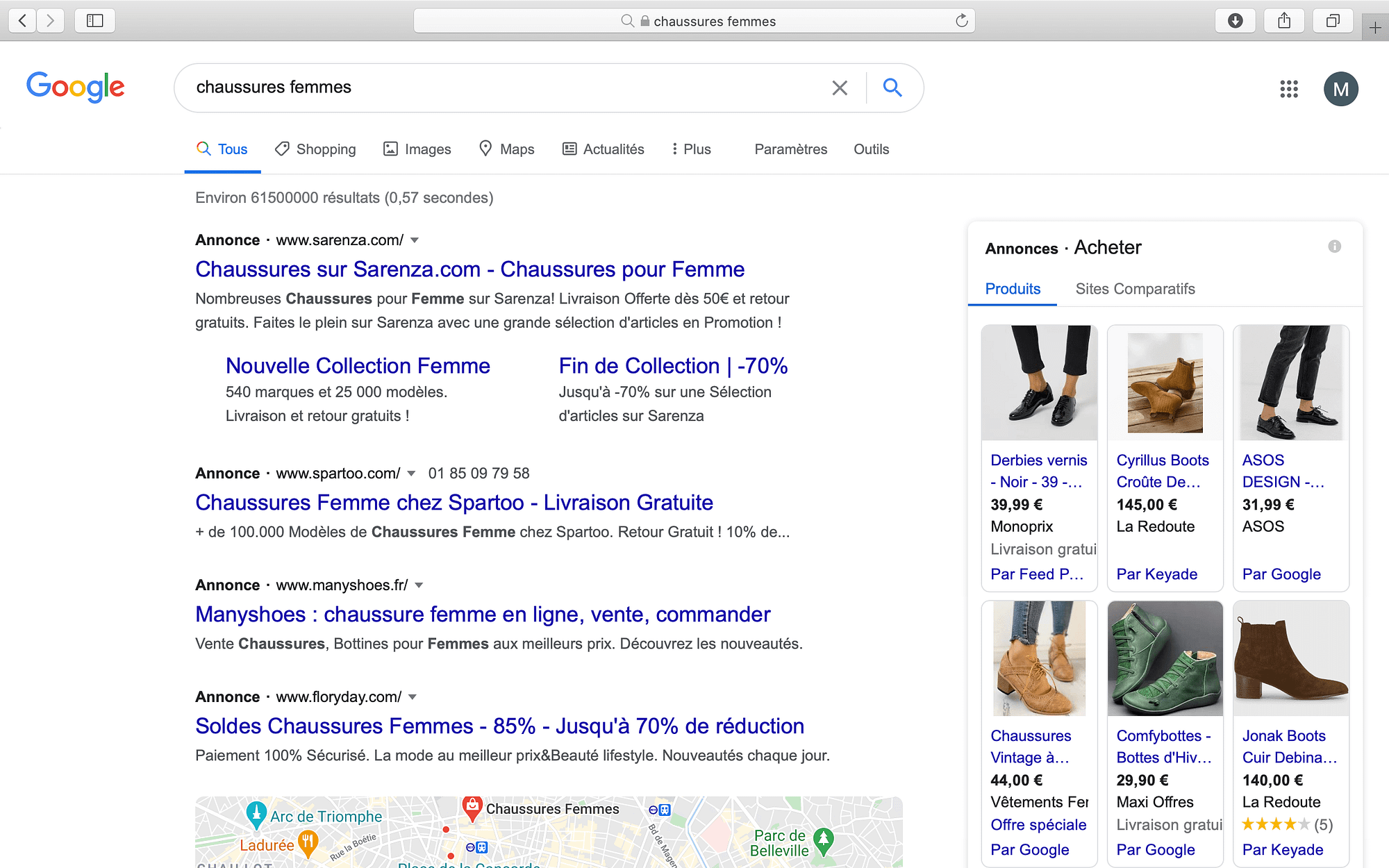This screenshot has width=1389, height=868.
Task: Click the Cyrillus Boots product thumbnail
Action: [1165, 383]
